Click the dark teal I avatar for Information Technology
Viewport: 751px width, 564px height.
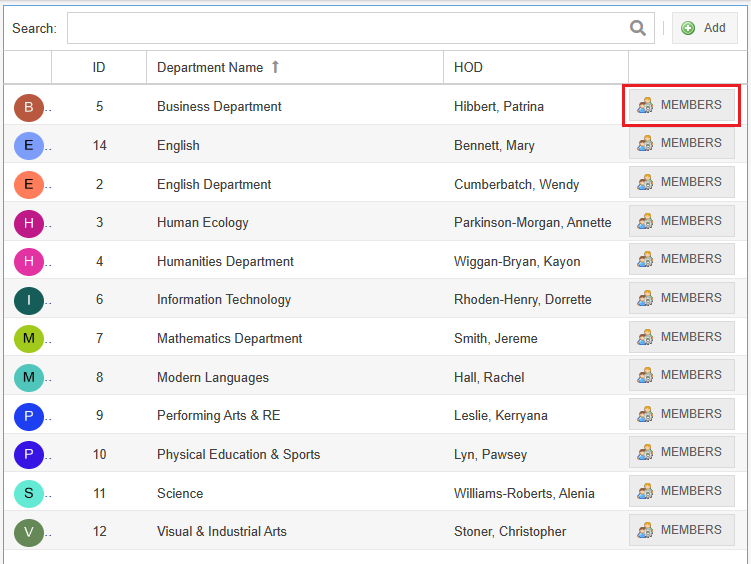[x=29, y=301]
